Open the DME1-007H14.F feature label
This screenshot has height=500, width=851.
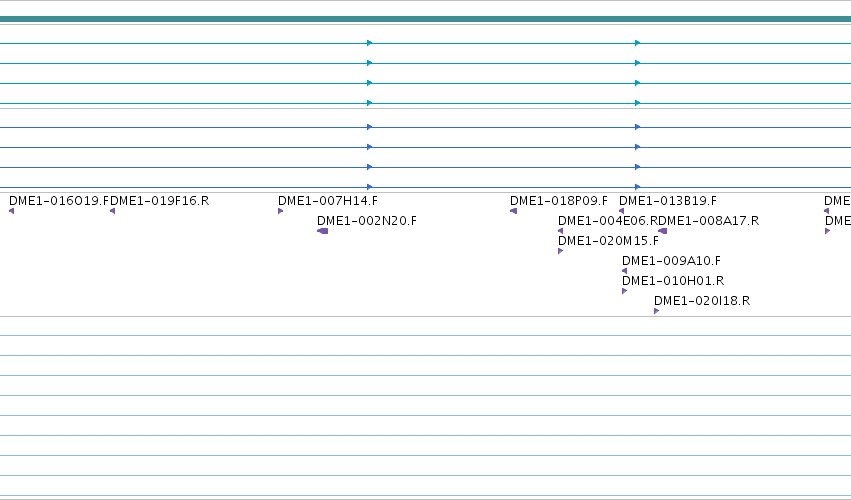(328, 201)
